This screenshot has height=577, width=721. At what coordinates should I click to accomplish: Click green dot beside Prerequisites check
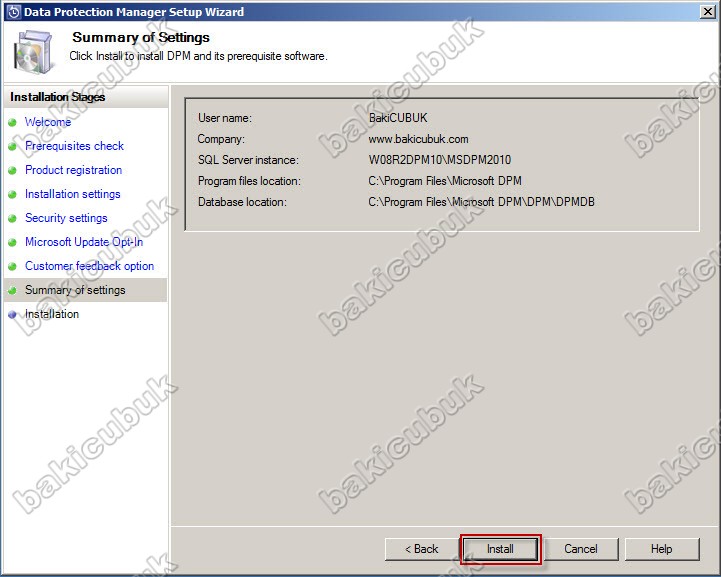pos(12,146)
